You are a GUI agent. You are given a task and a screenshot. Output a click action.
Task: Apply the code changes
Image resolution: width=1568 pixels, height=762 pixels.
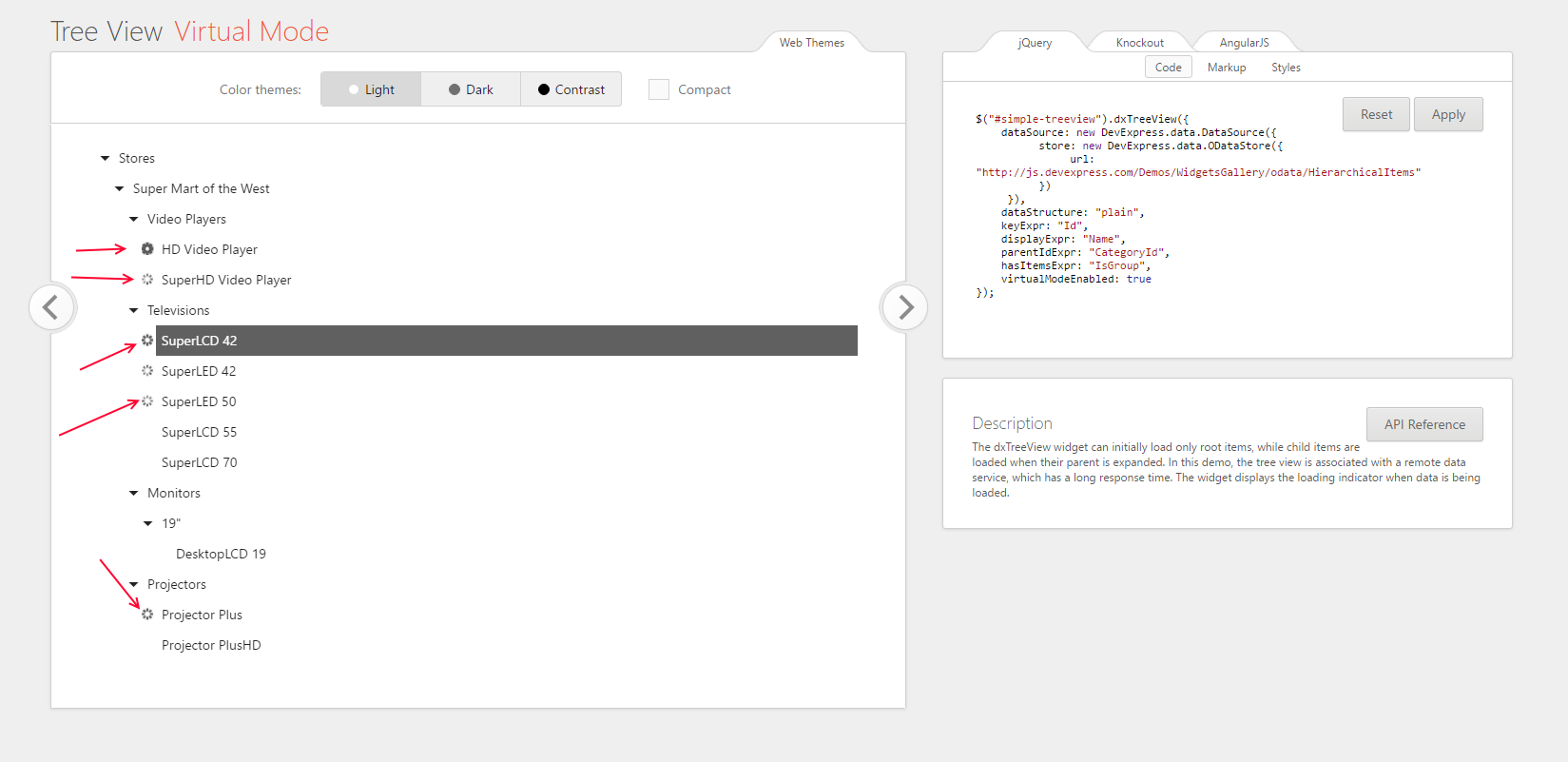1448,114
